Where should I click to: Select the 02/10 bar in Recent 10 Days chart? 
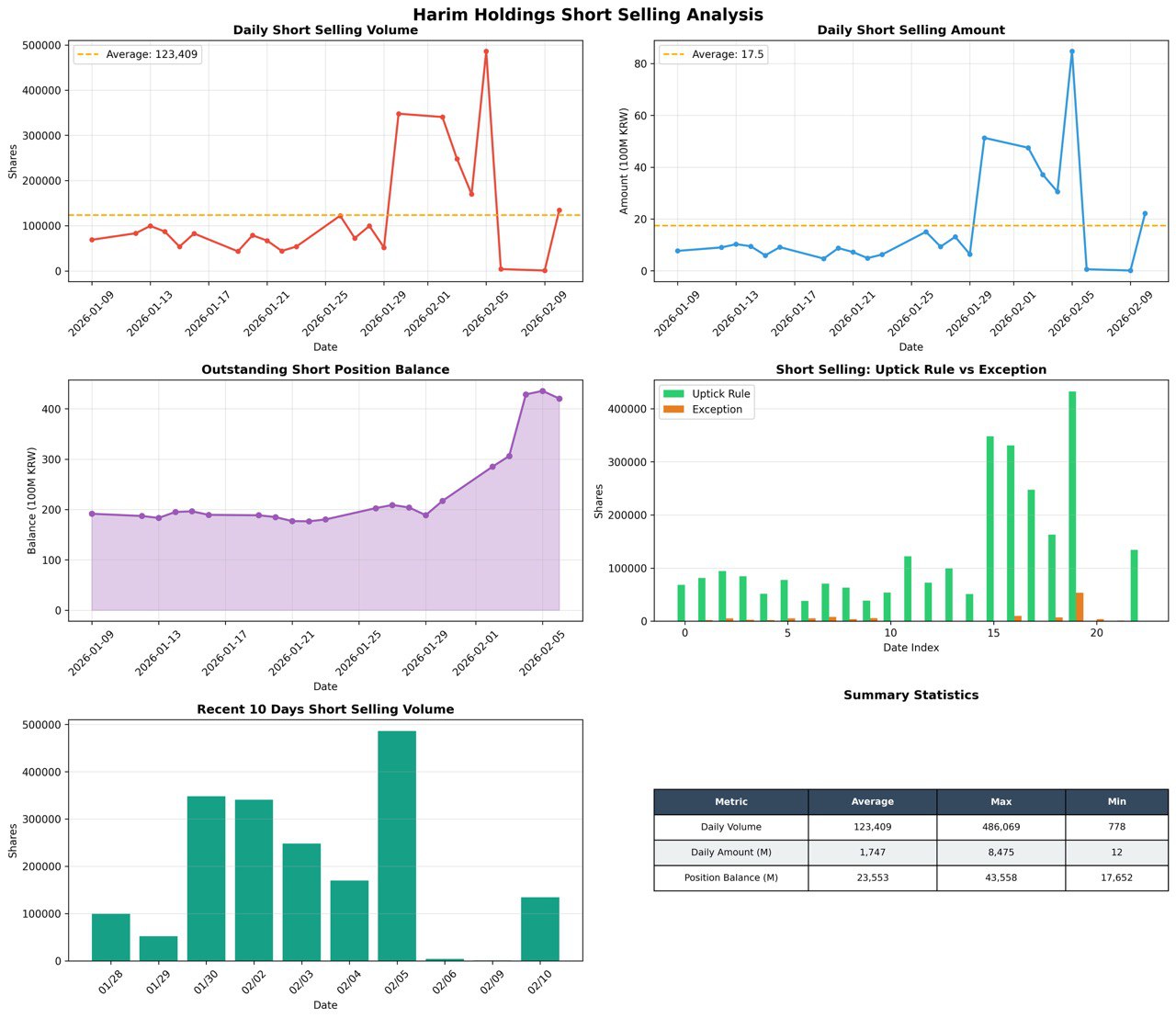(x=540, y=928)
